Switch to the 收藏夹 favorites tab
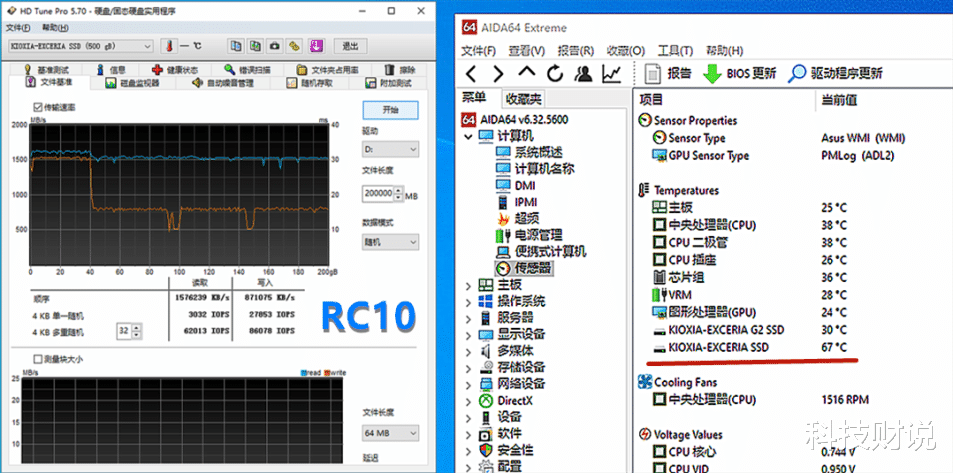Viewport: 953px width, 473px height. 523,98
